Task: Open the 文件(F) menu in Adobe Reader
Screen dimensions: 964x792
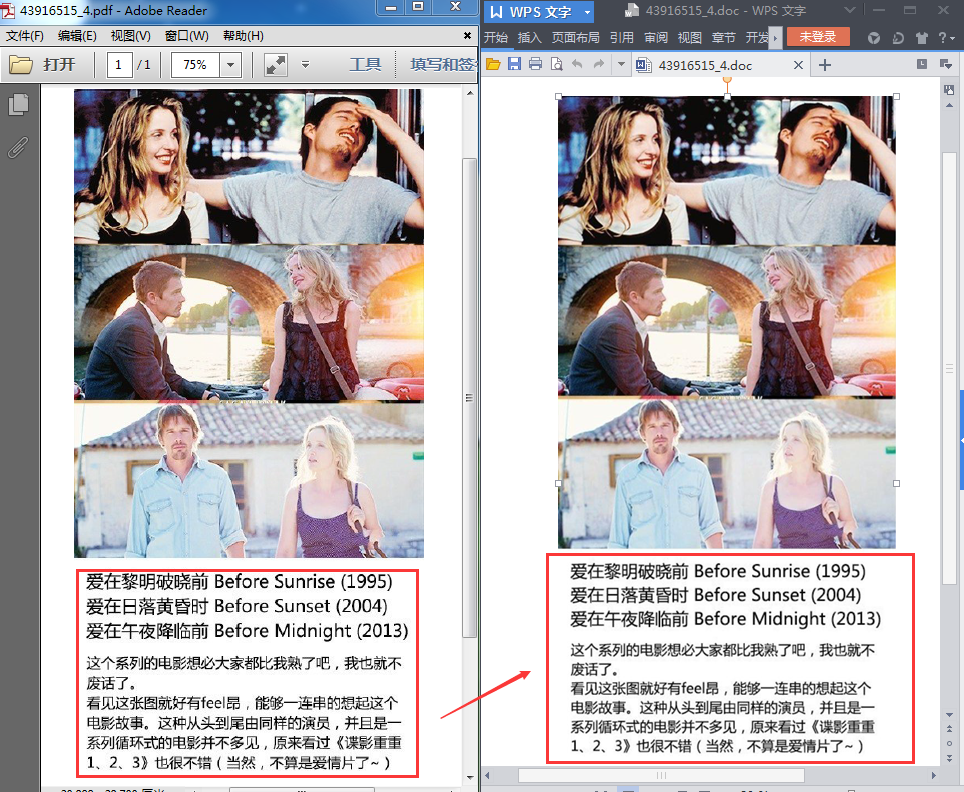Action: (x=25, y=36)
